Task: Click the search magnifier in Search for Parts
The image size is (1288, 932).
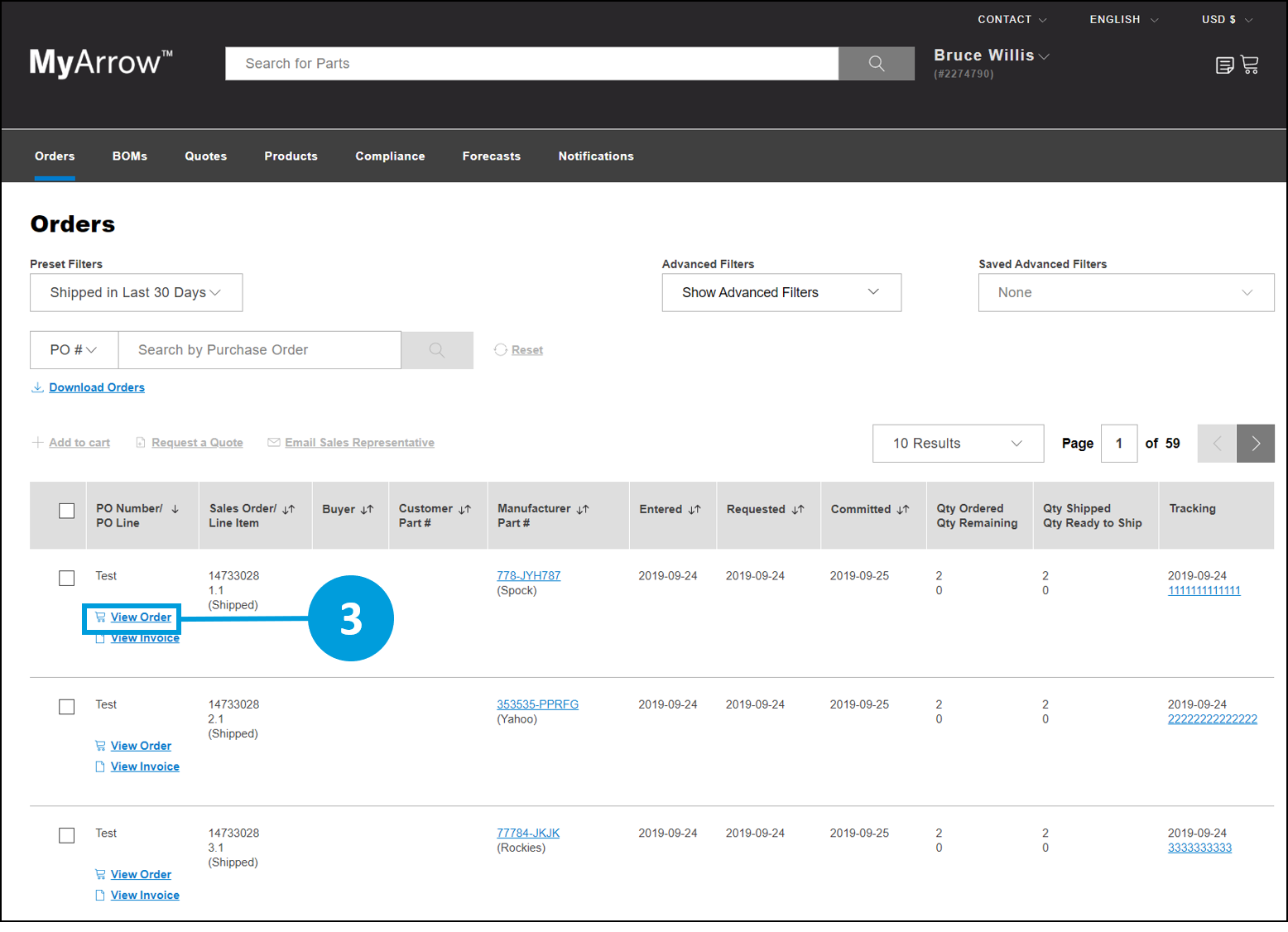Action: point(875,64)
